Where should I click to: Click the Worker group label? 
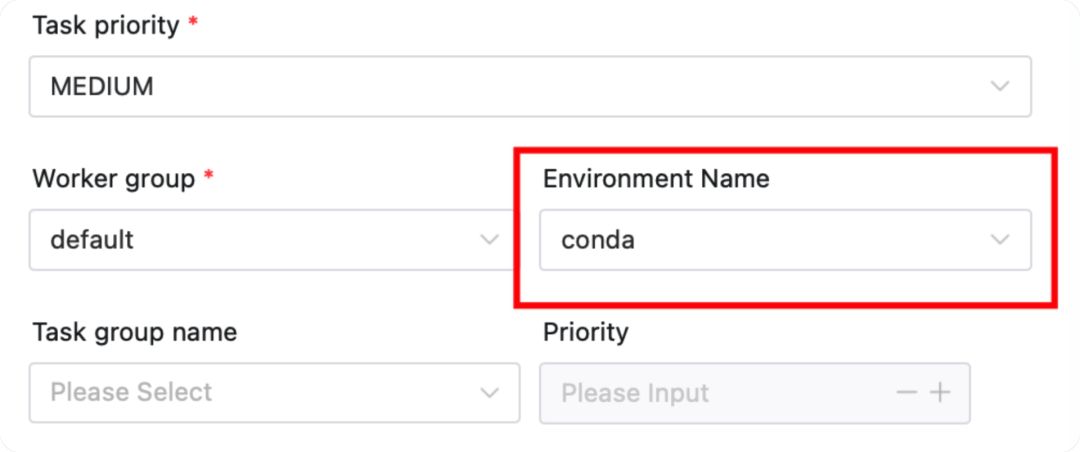tap(113, 179)
